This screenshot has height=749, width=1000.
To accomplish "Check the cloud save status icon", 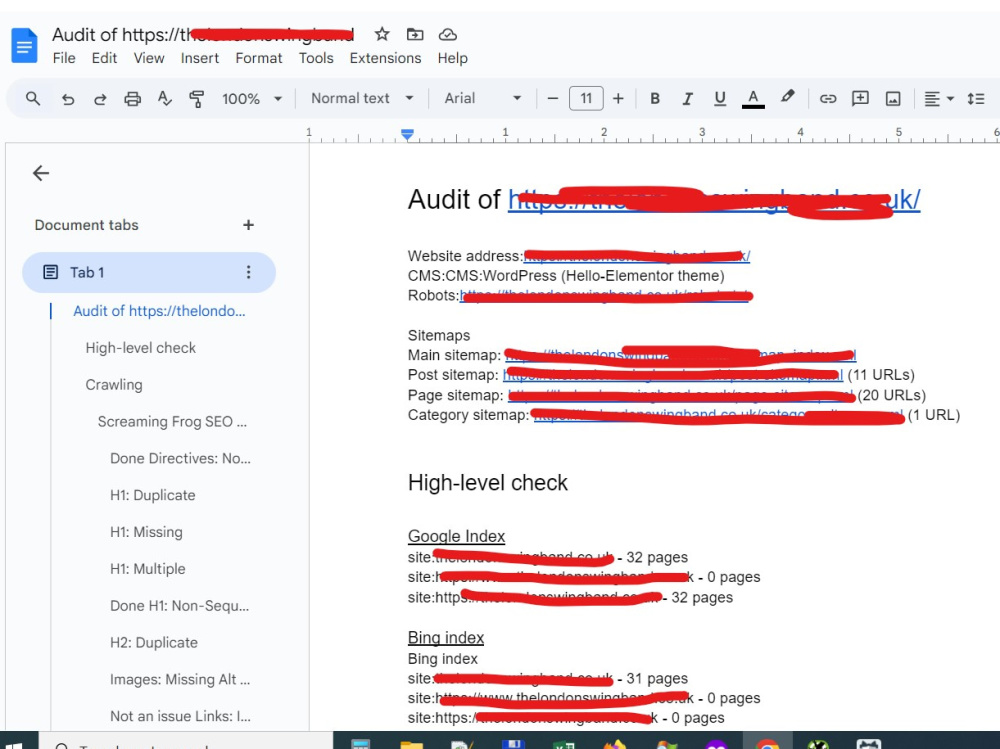I will [448, 34].
